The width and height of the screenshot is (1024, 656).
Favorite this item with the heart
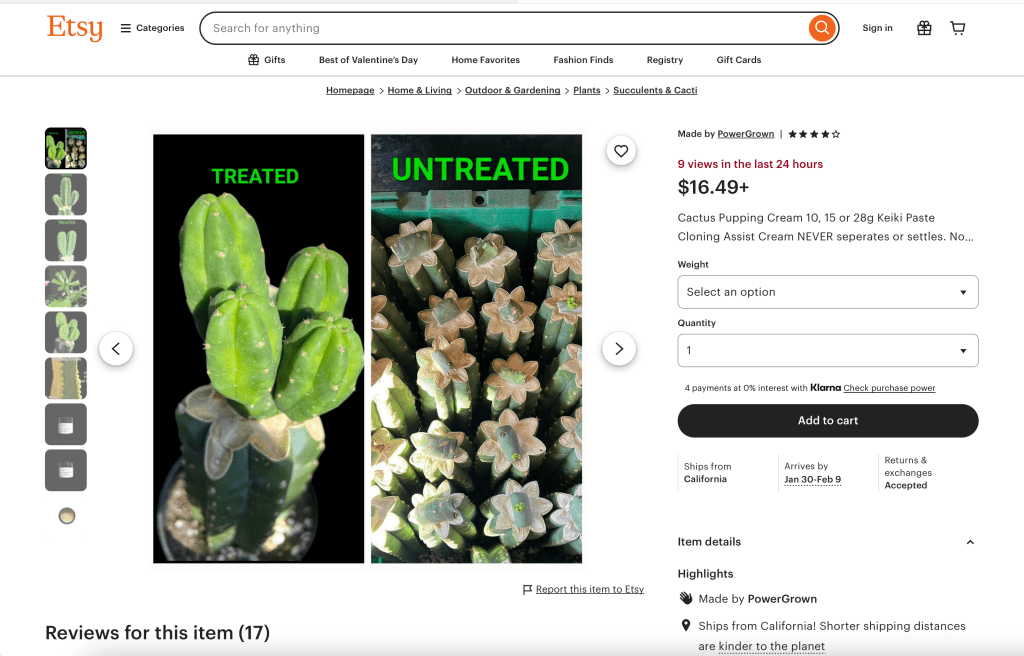(621, 151)
